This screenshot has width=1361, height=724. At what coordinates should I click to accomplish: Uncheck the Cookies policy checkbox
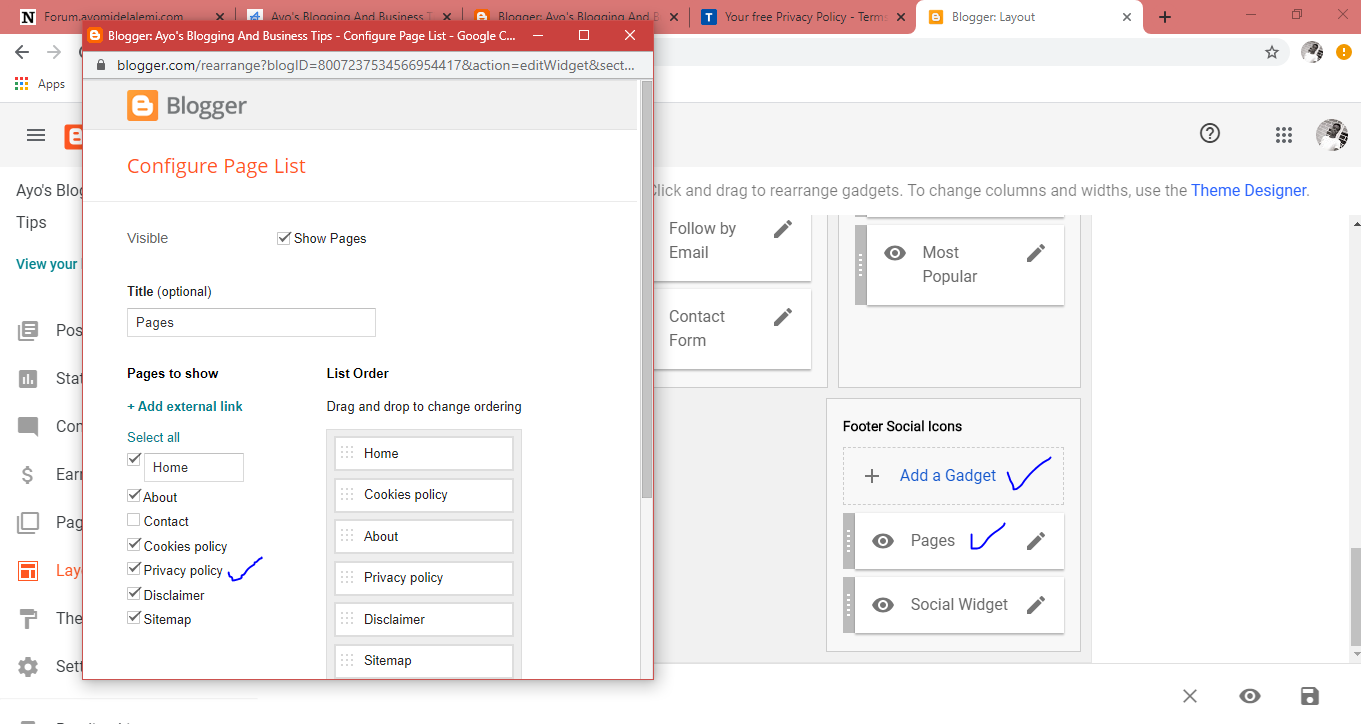134,545
